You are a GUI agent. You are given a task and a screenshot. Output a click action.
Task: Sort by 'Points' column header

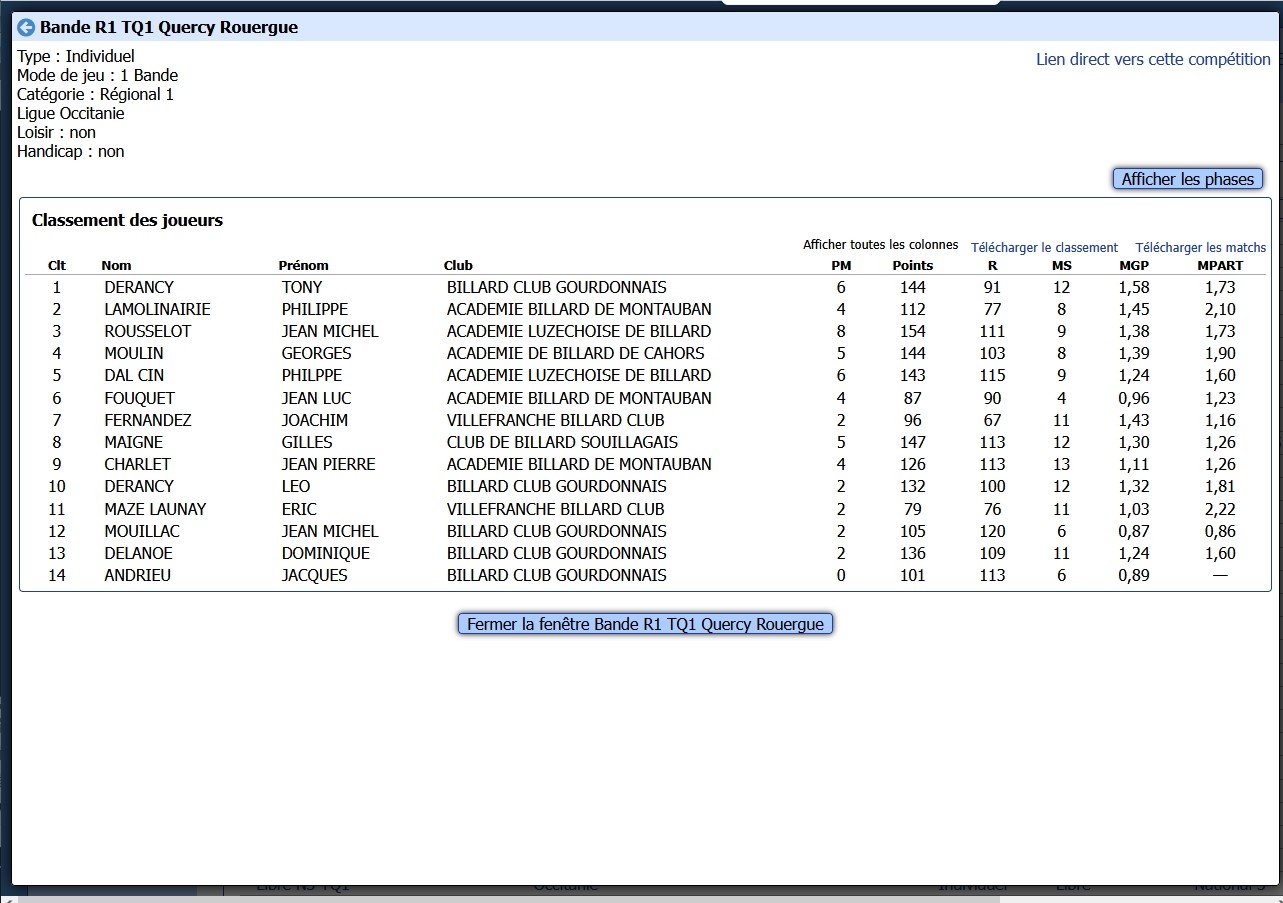click(x=912, y=266)
